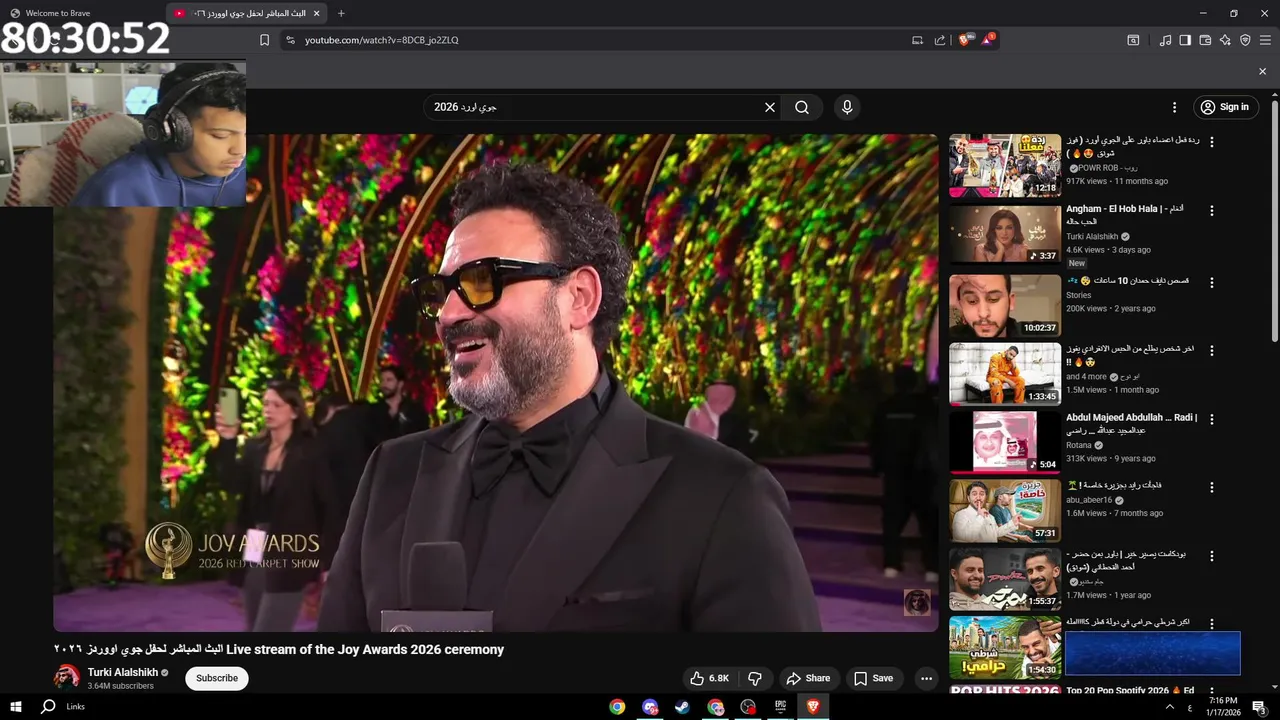
Task: Open options menu for 1:55:37 podcast video
Action: coord(1212,556)
